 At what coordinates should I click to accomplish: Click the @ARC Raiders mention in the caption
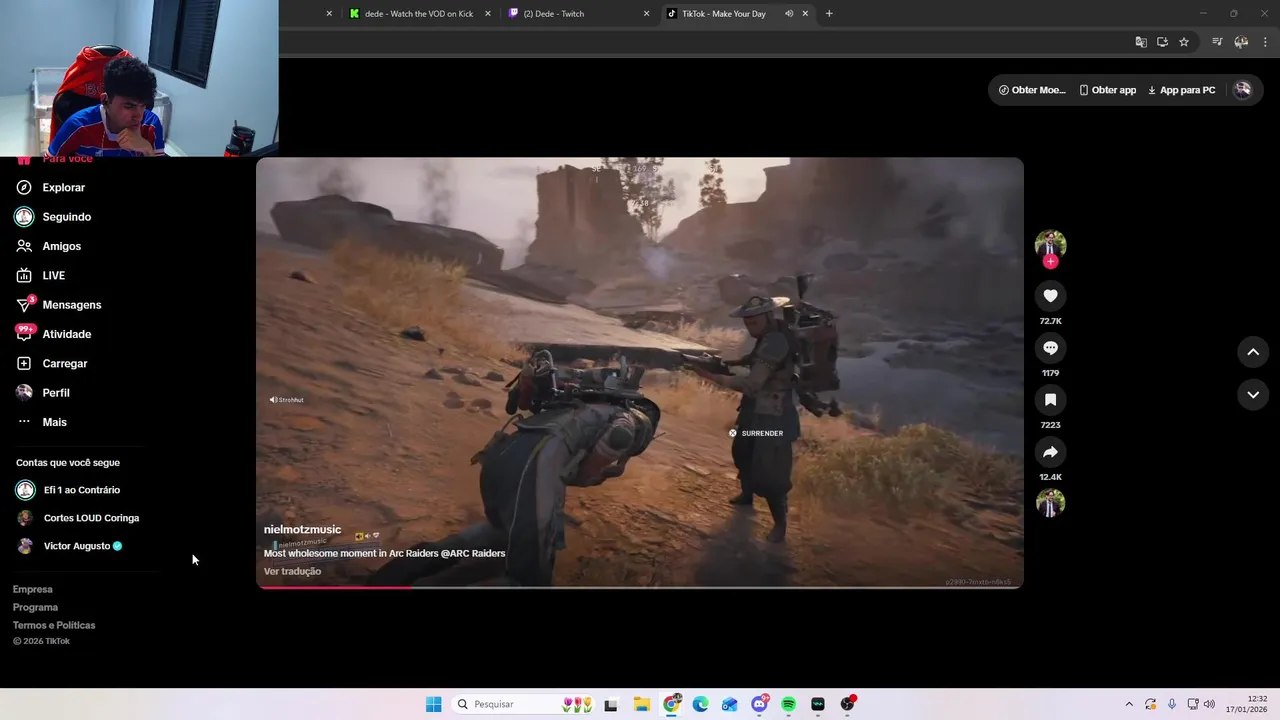[473, 553]
